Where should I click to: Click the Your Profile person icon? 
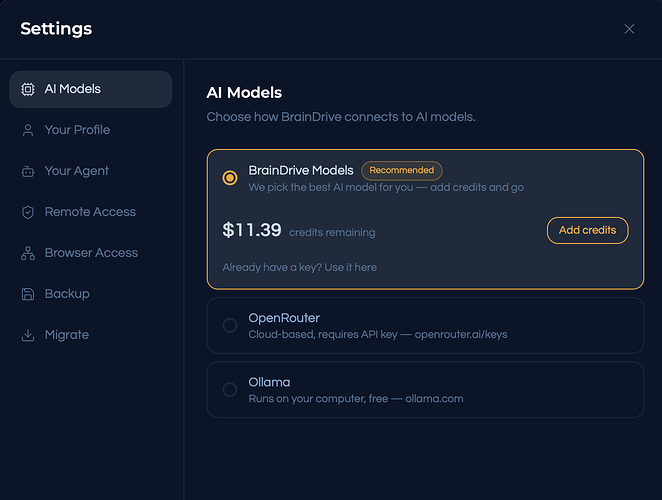tap(28, 130)
